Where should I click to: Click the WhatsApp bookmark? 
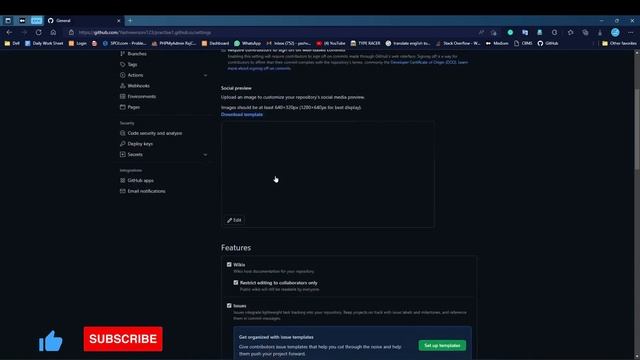pos(247,43)
